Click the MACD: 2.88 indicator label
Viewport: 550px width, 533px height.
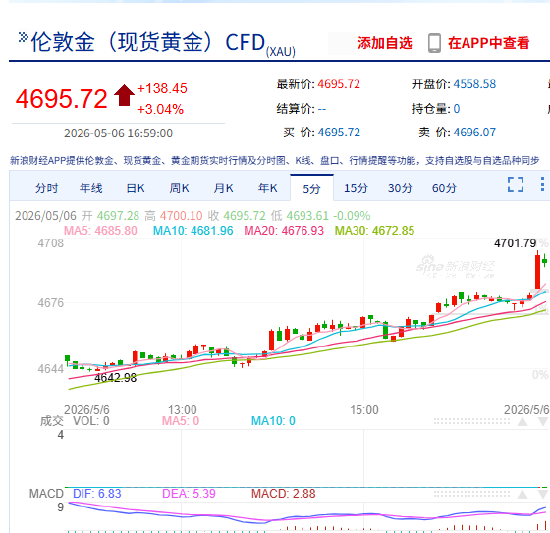(283, 494)
